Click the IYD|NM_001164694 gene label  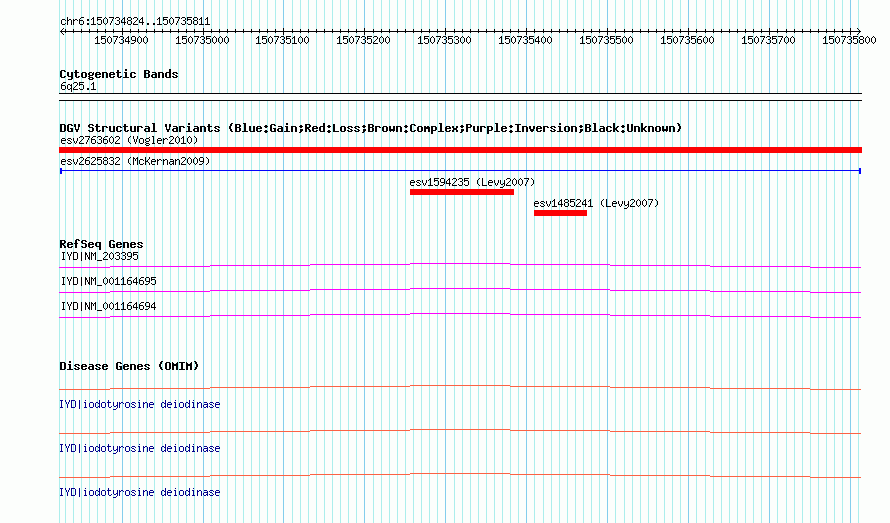coord(108,306)
